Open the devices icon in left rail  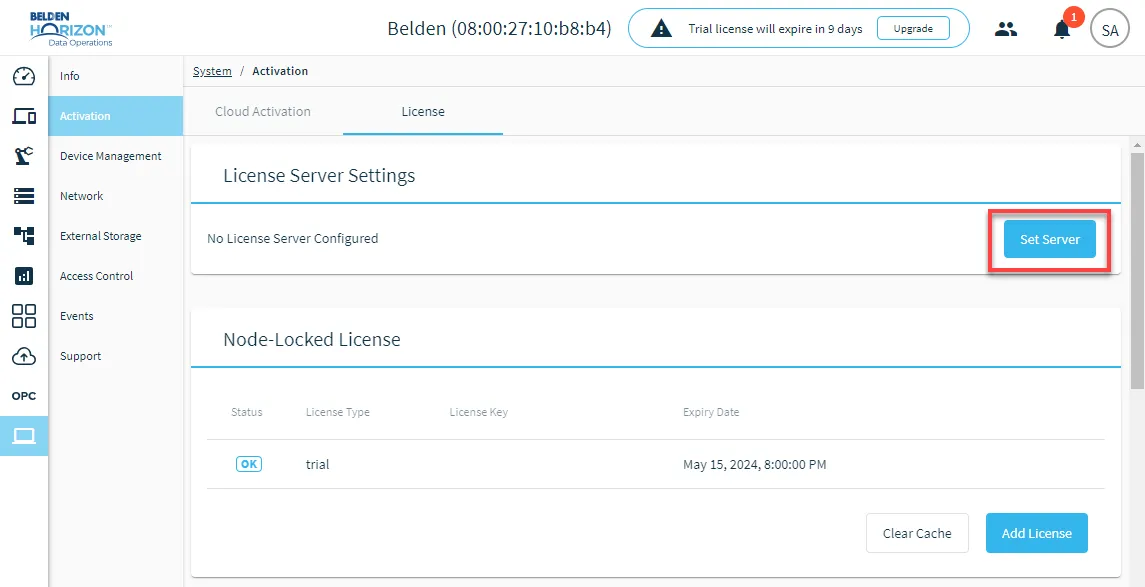(24, 115)
